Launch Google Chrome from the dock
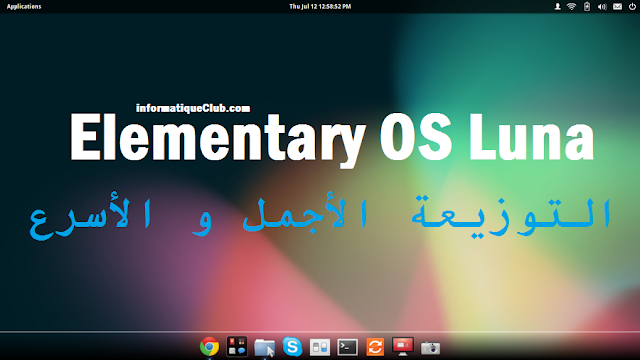 (209, 347)
